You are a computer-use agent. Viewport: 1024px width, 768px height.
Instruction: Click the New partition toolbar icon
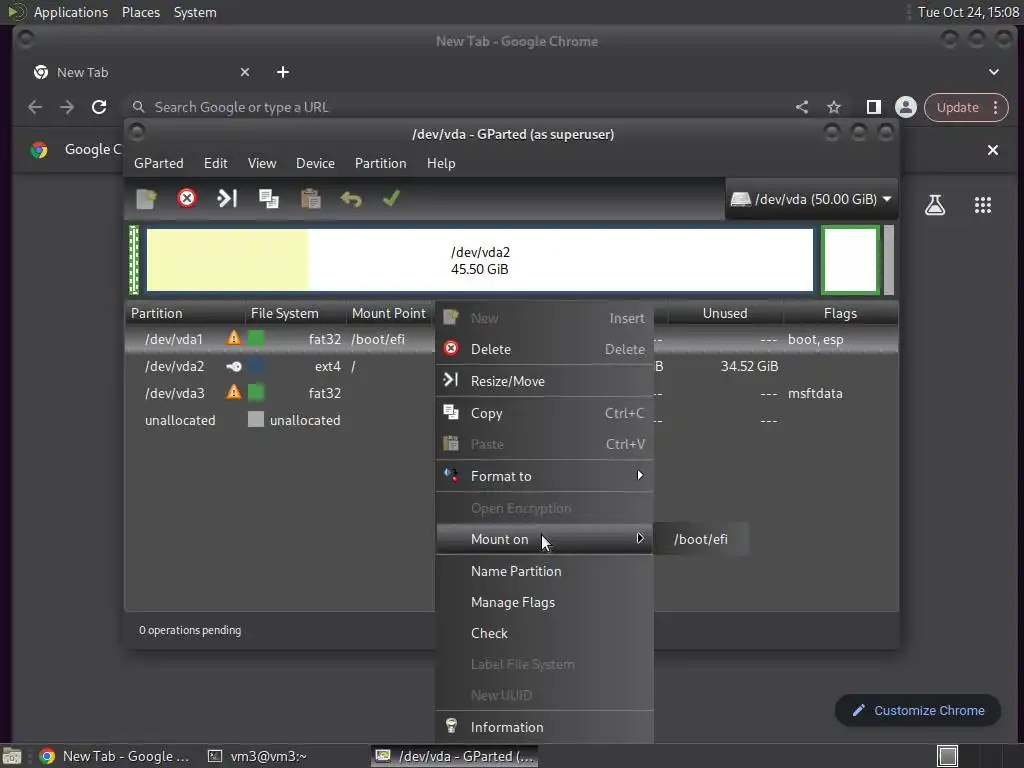click(x=146, y=199)
